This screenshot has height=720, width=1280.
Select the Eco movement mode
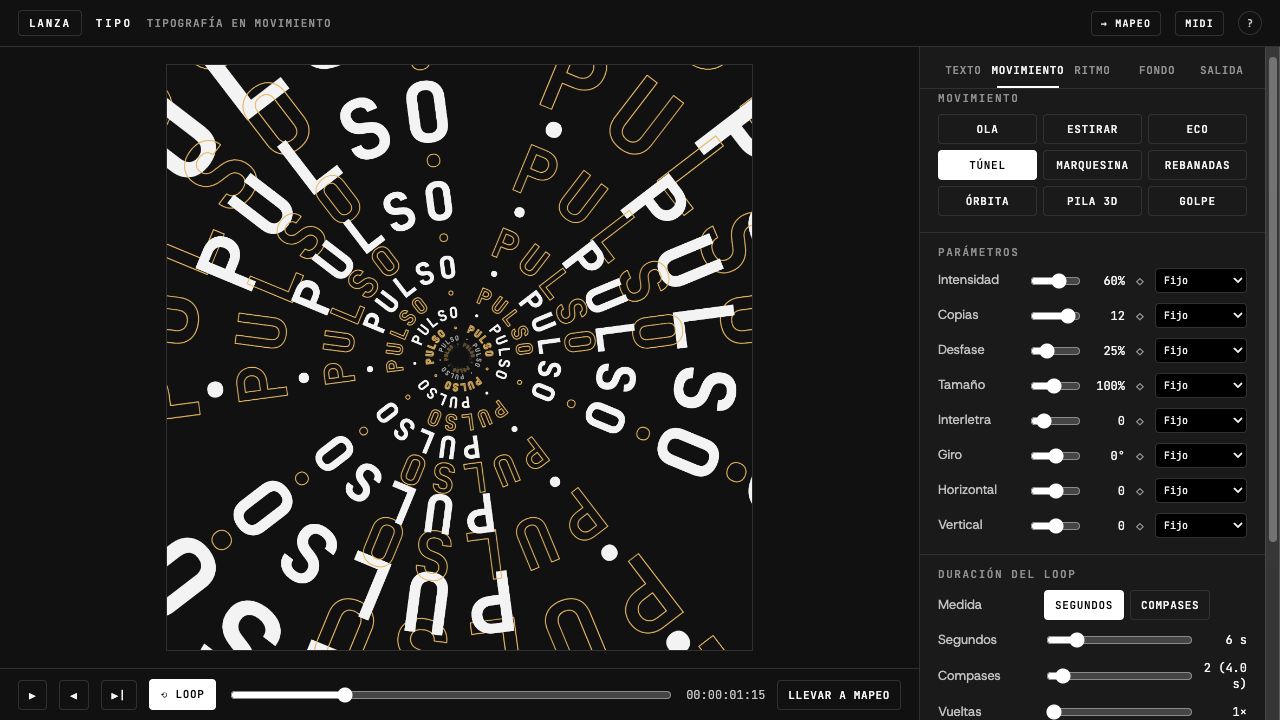coord(1197,129)
